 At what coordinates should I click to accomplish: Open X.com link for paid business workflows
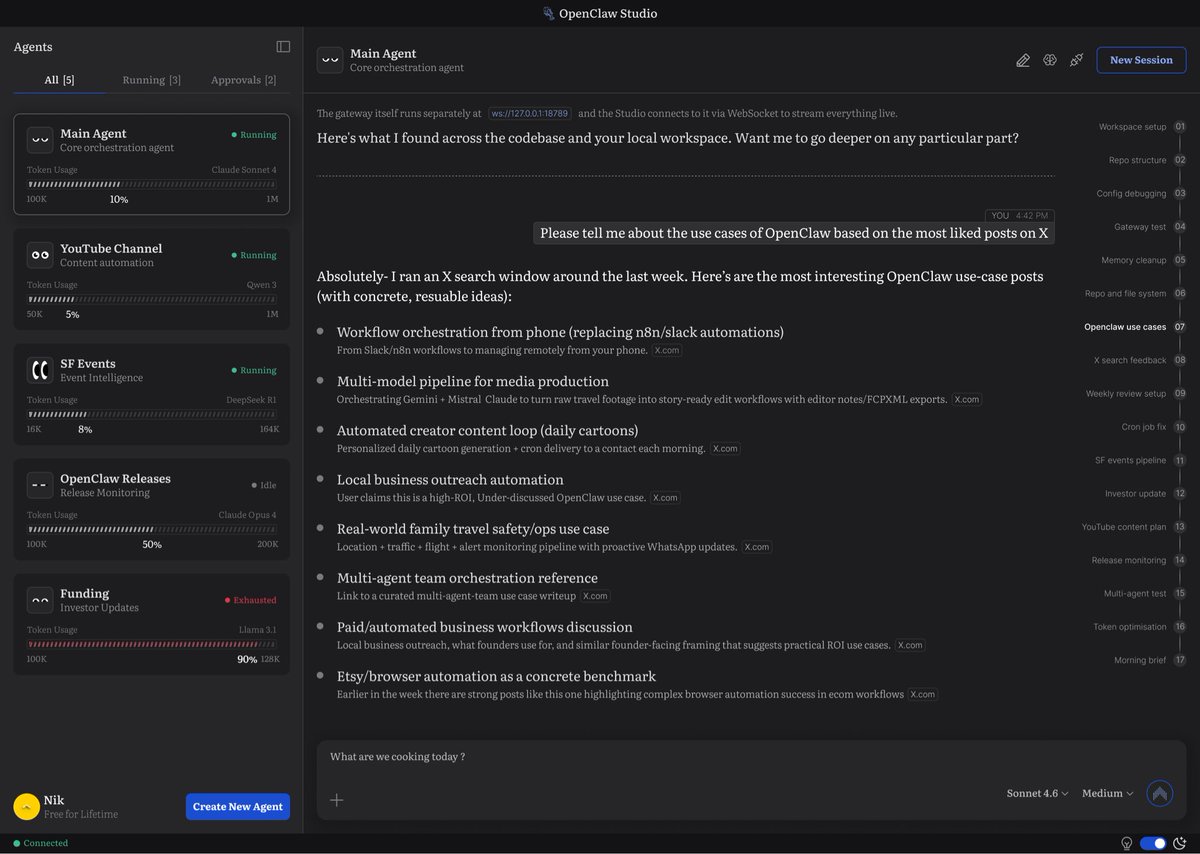(910, 645)
